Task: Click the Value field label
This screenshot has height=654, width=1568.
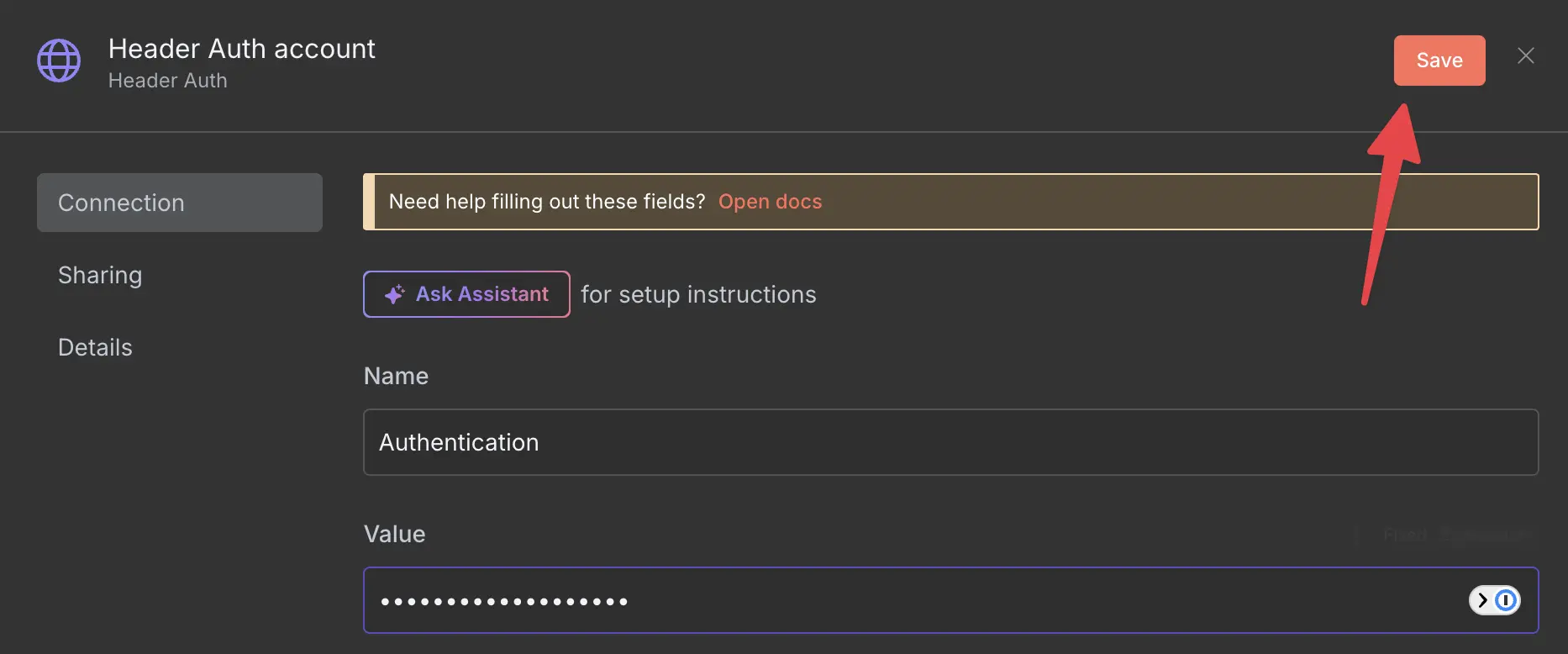Action: [x=394, y=534]
